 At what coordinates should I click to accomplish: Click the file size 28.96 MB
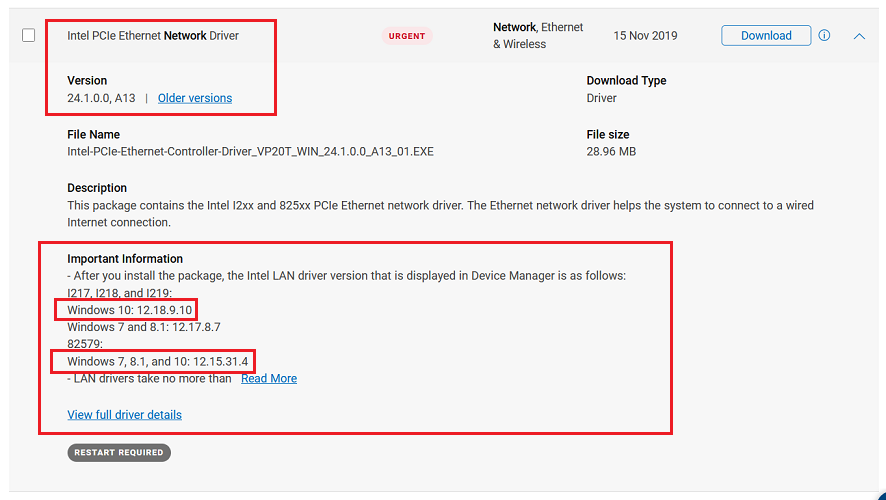[611, 151]
